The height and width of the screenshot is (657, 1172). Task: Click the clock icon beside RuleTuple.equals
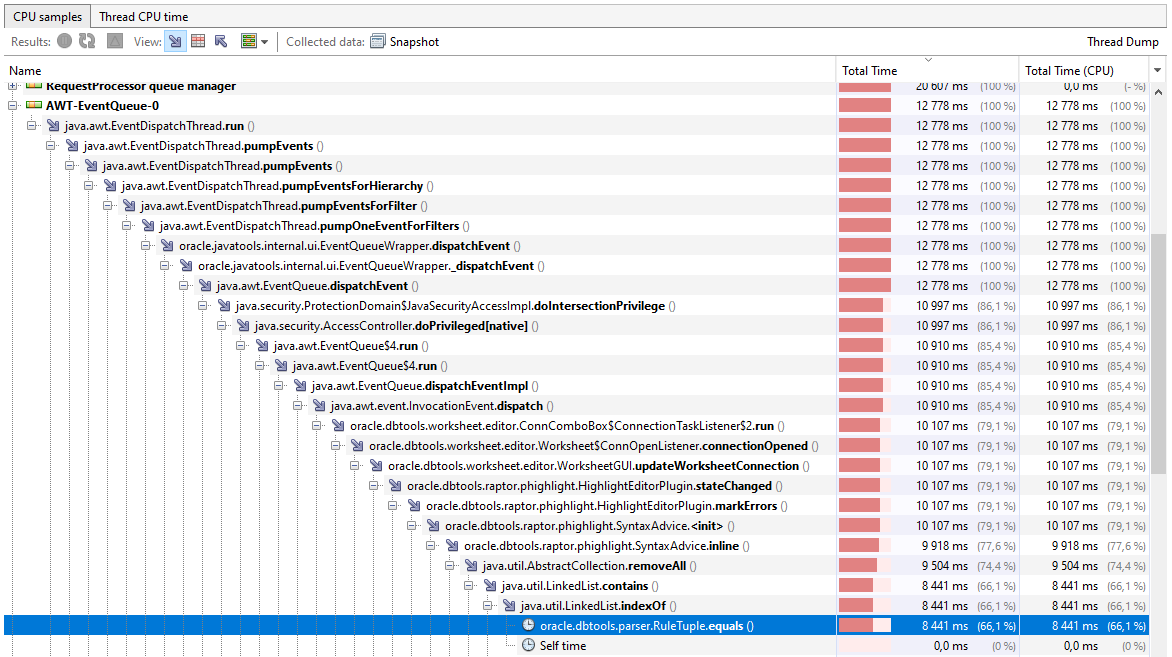[x=528, y=625]
